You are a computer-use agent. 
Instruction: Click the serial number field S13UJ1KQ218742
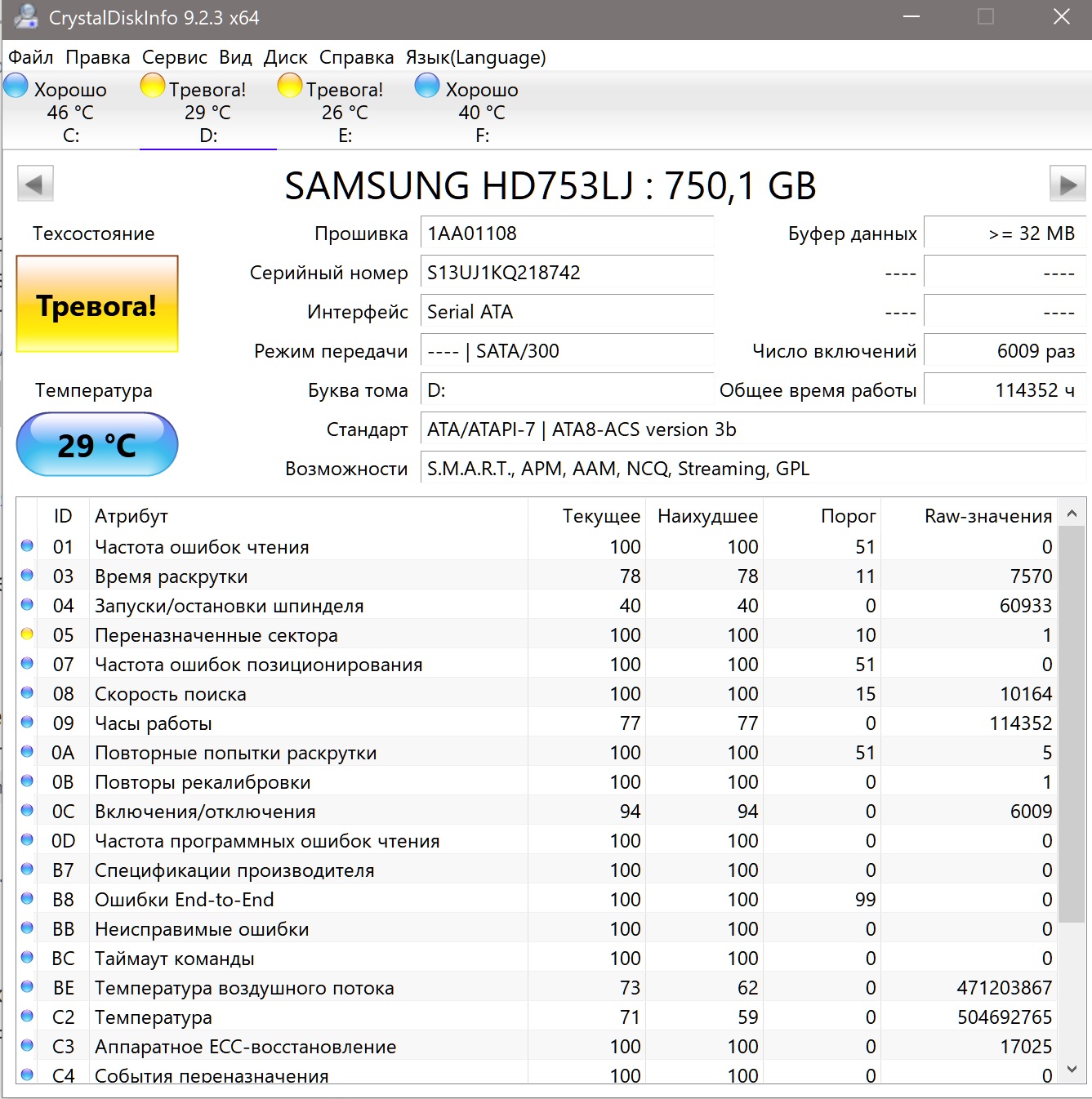pyautogui.click(x=567, y=273)
